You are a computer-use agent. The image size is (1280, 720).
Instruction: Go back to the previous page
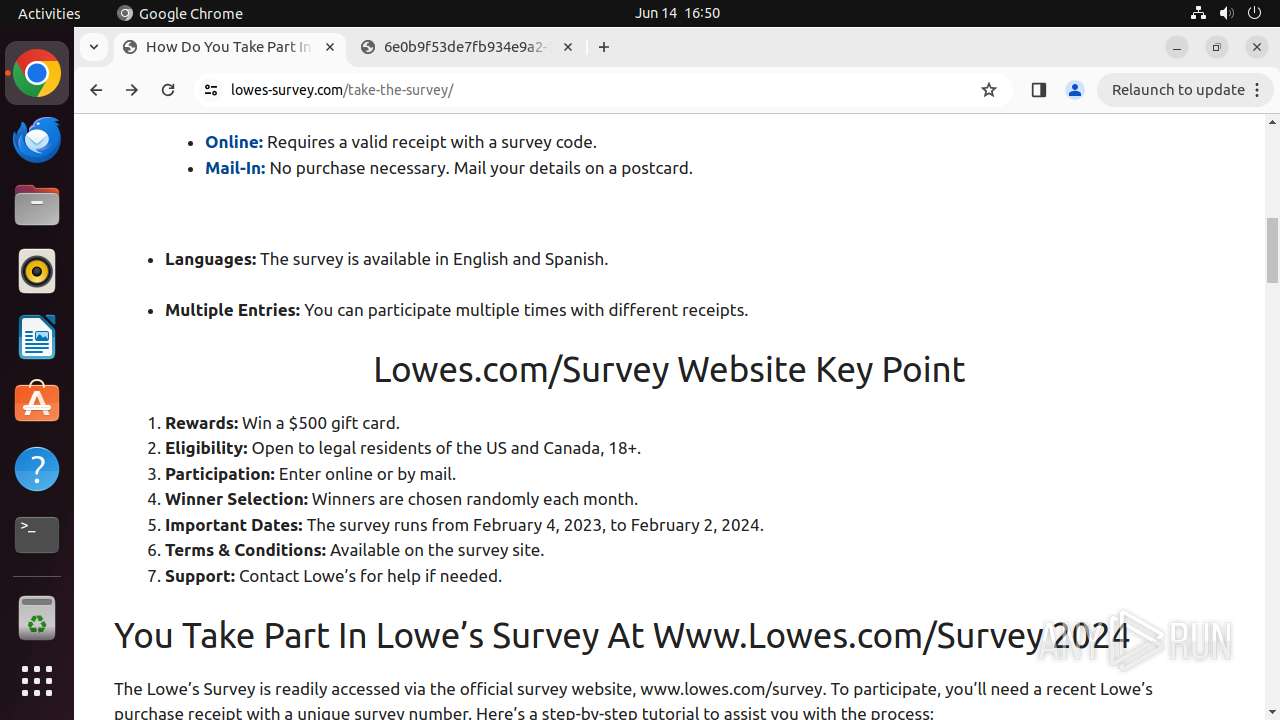[96, 90]
